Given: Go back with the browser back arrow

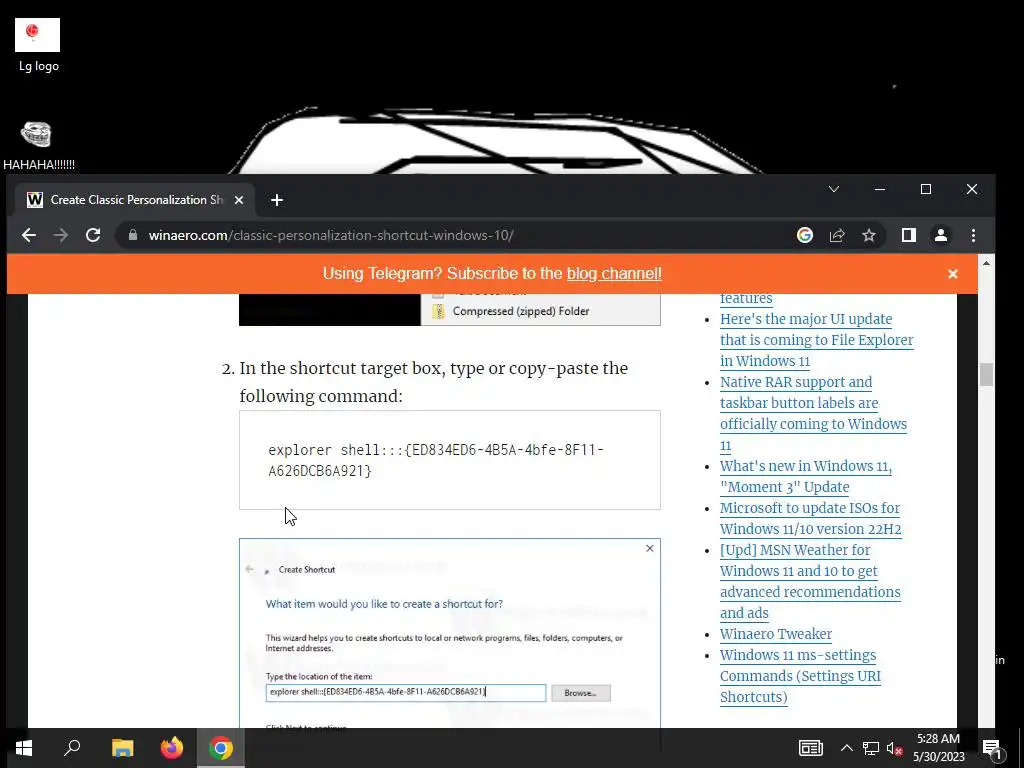Looking at the screenshot, I should pos(29,235).
